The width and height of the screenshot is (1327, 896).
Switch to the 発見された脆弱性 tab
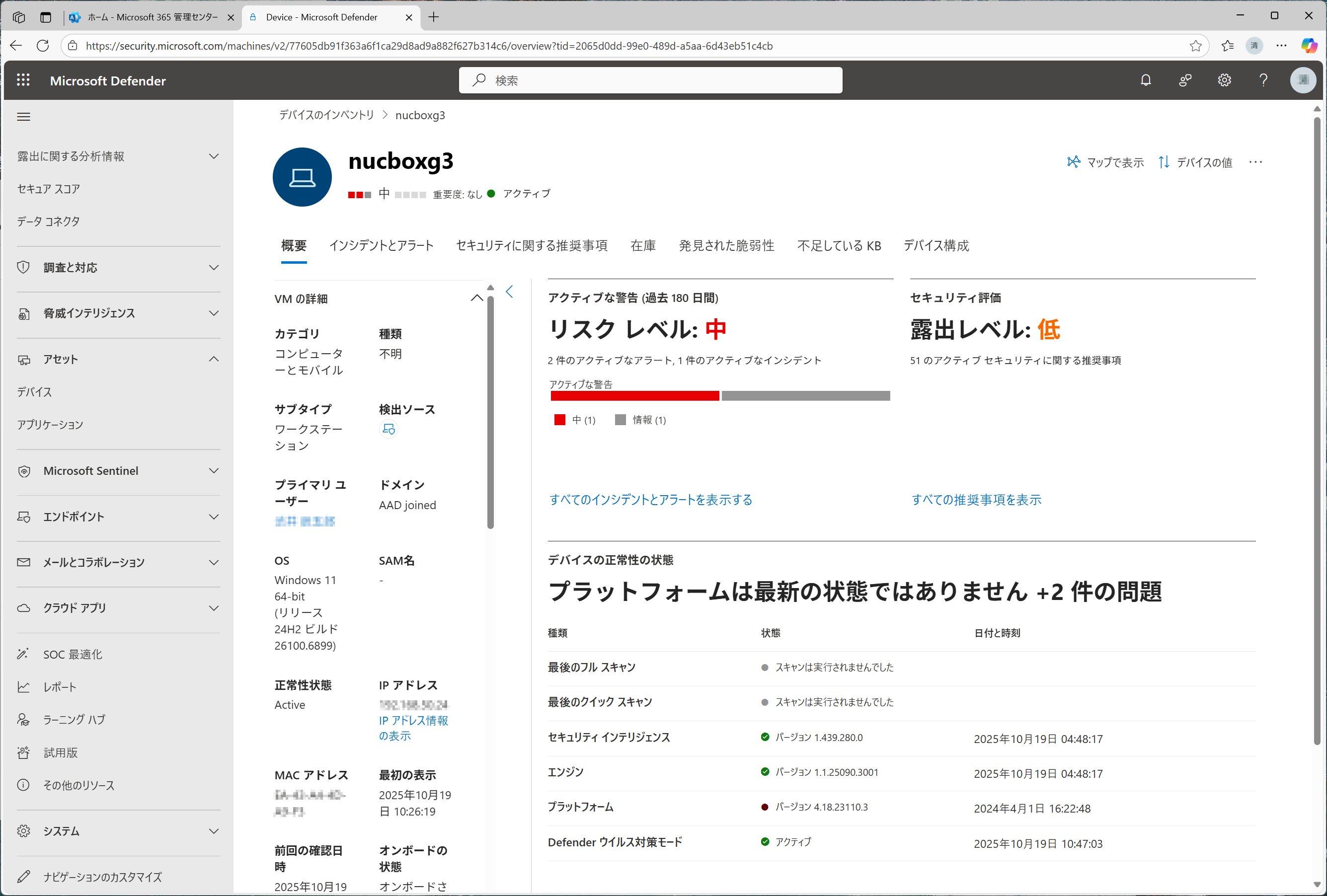click(x=726, y=246)
